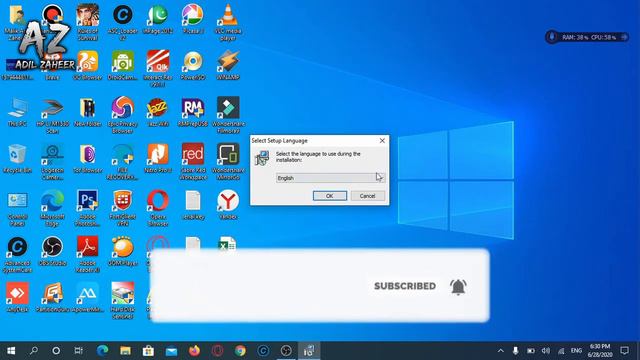Open ASC_Loader desktop shortcut
This screenshot has height=360, width=640.
pos(122,22)
